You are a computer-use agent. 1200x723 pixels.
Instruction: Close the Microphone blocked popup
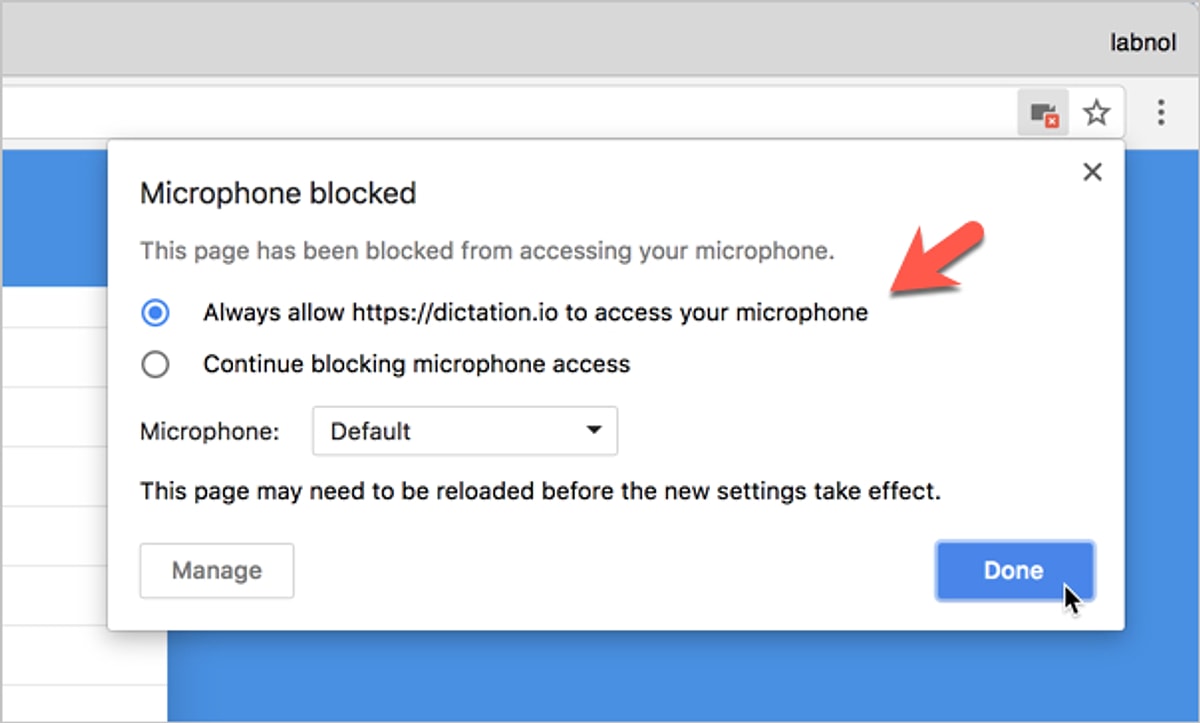(1092, 172)
